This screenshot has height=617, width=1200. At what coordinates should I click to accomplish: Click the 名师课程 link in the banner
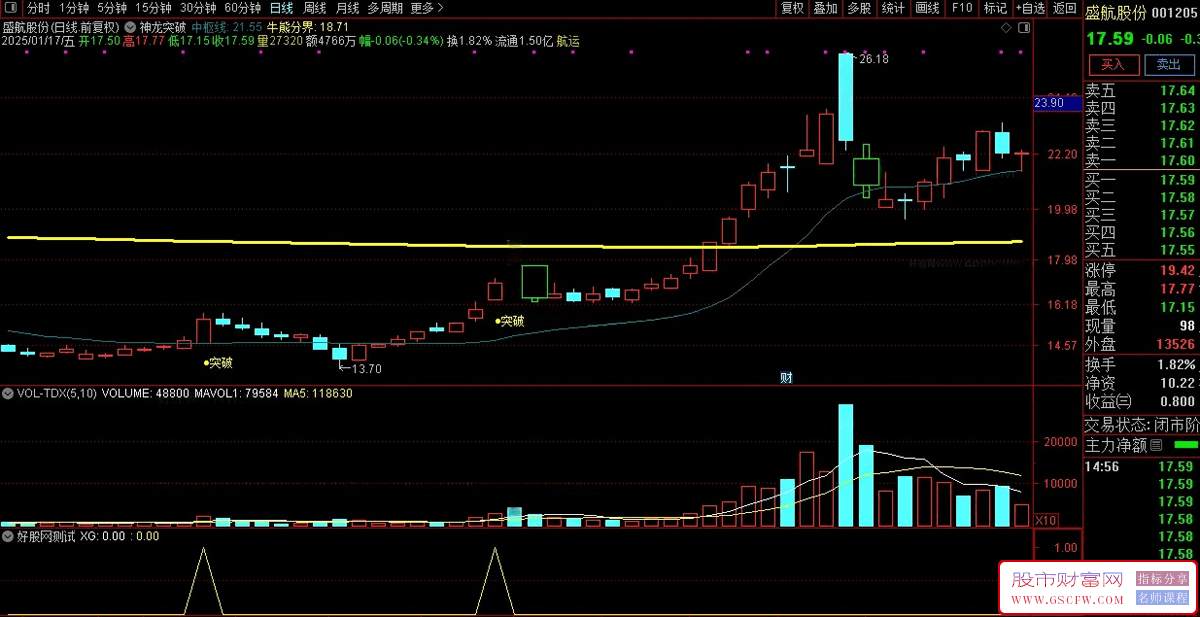(1162, 597)
